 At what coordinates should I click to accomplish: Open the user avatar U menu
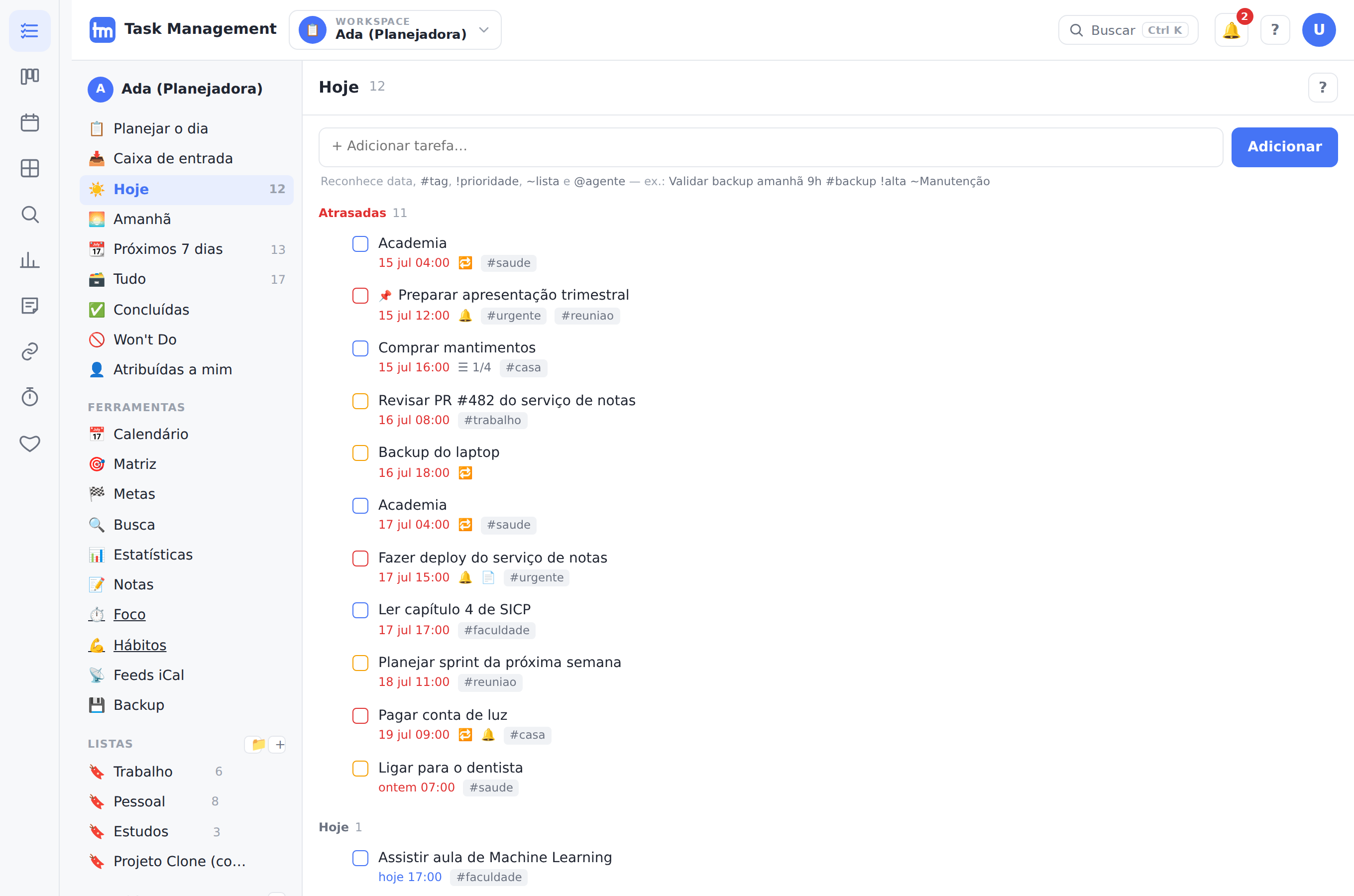coord(1319,30)
